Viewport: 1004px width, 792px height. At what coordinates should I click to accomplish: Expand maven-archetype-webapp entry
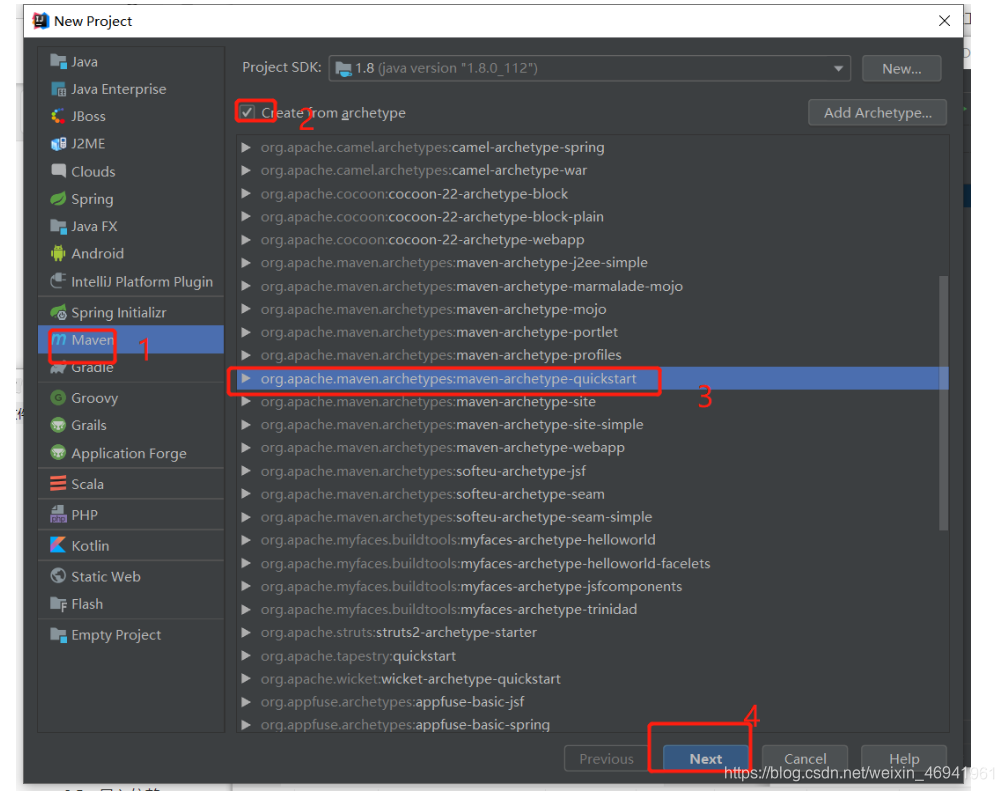[x=246, y=448]
